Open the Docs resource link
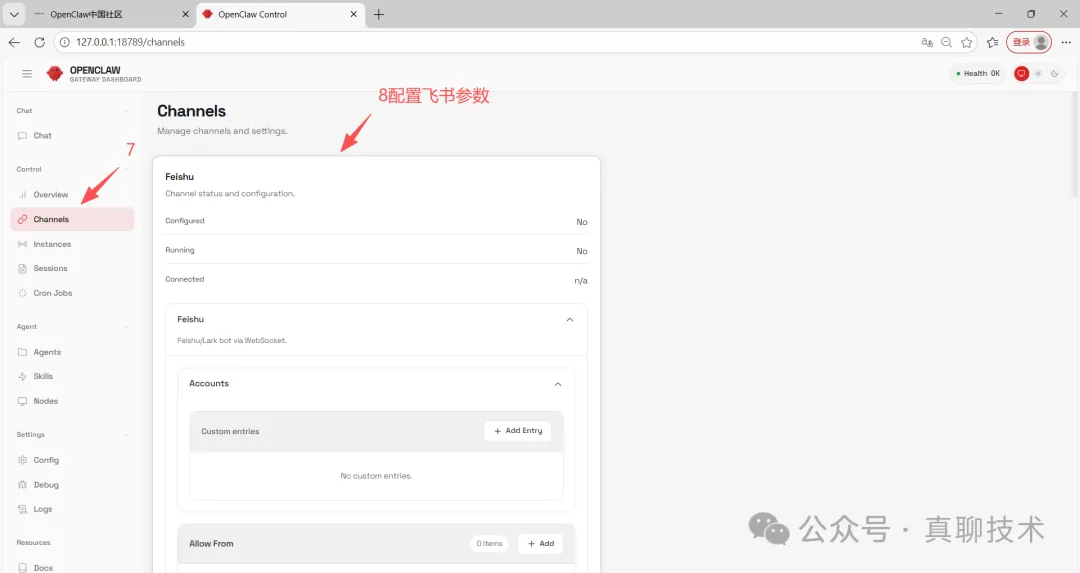This screenshot has height=573, width=1080. (72, 568)
